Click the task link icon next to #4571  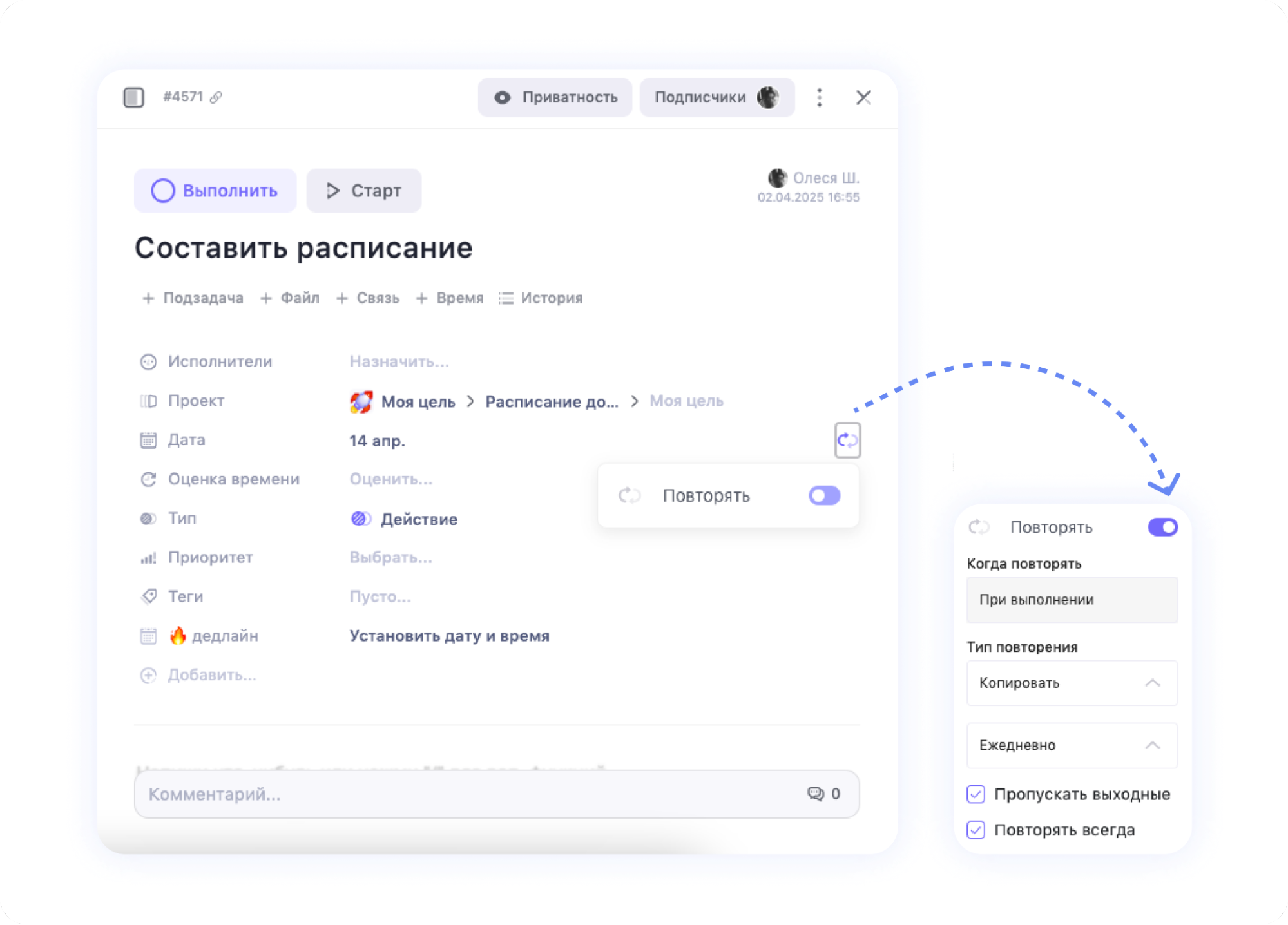(x=216, y=97)
